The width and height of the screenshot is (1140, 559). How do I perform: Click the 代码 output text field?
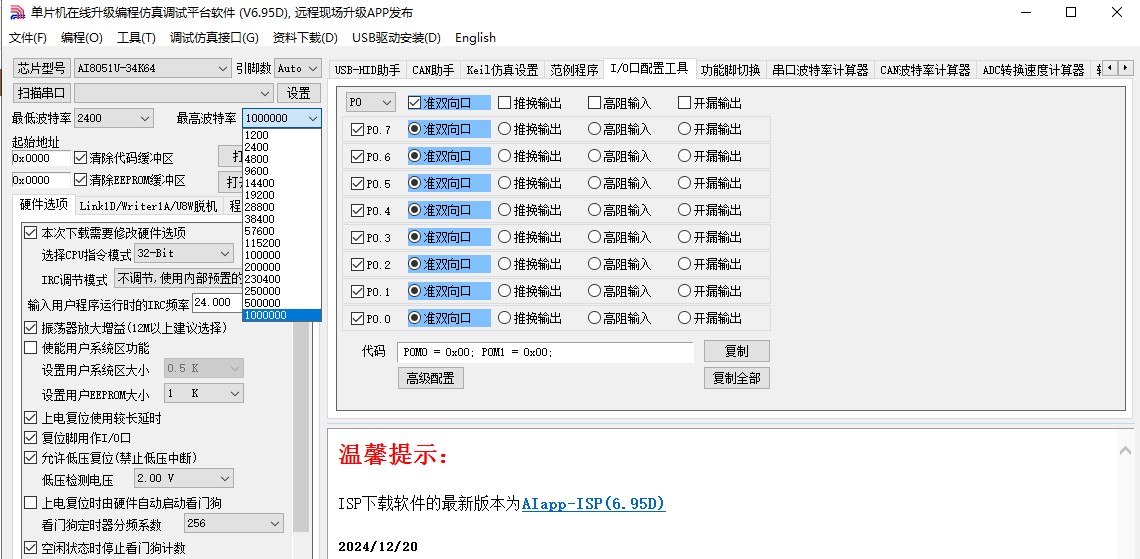(x=545, y=352)
